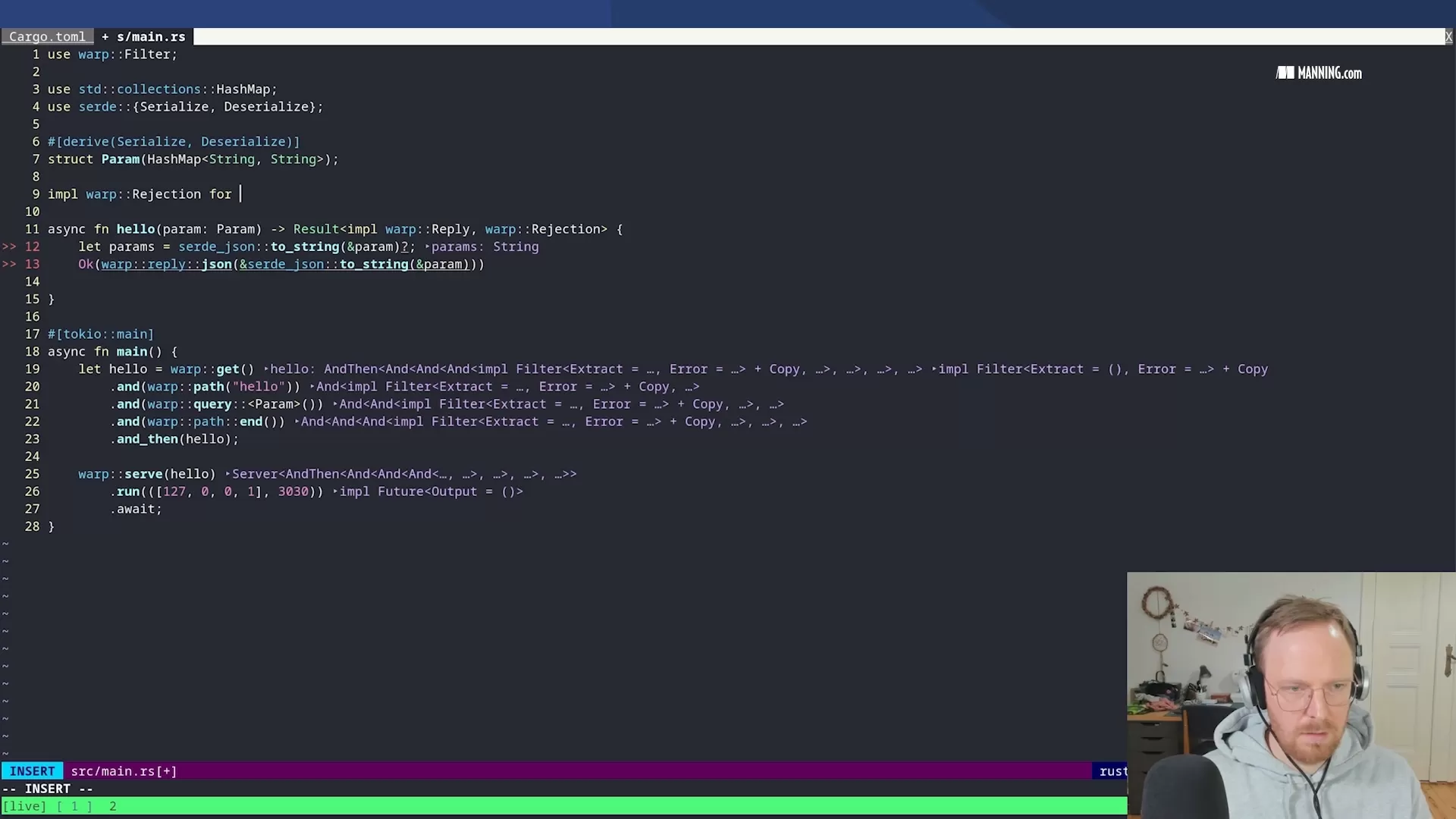Follow the underlined warp::reply::json link on line 13
The width and height of the screenshot is (1456, 819).
(x=166, y=264)
